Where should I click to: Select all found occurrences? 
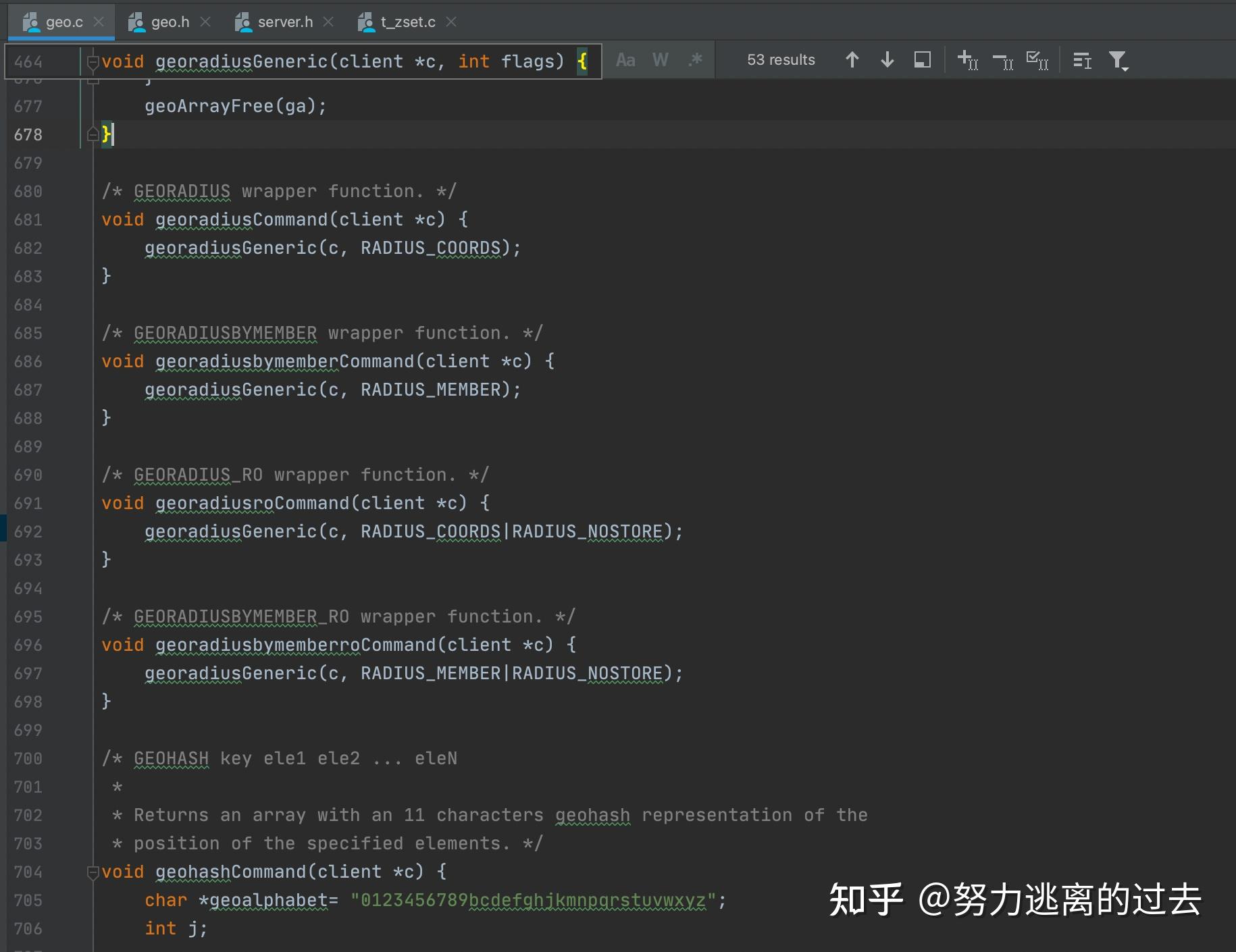(1037, 60)
